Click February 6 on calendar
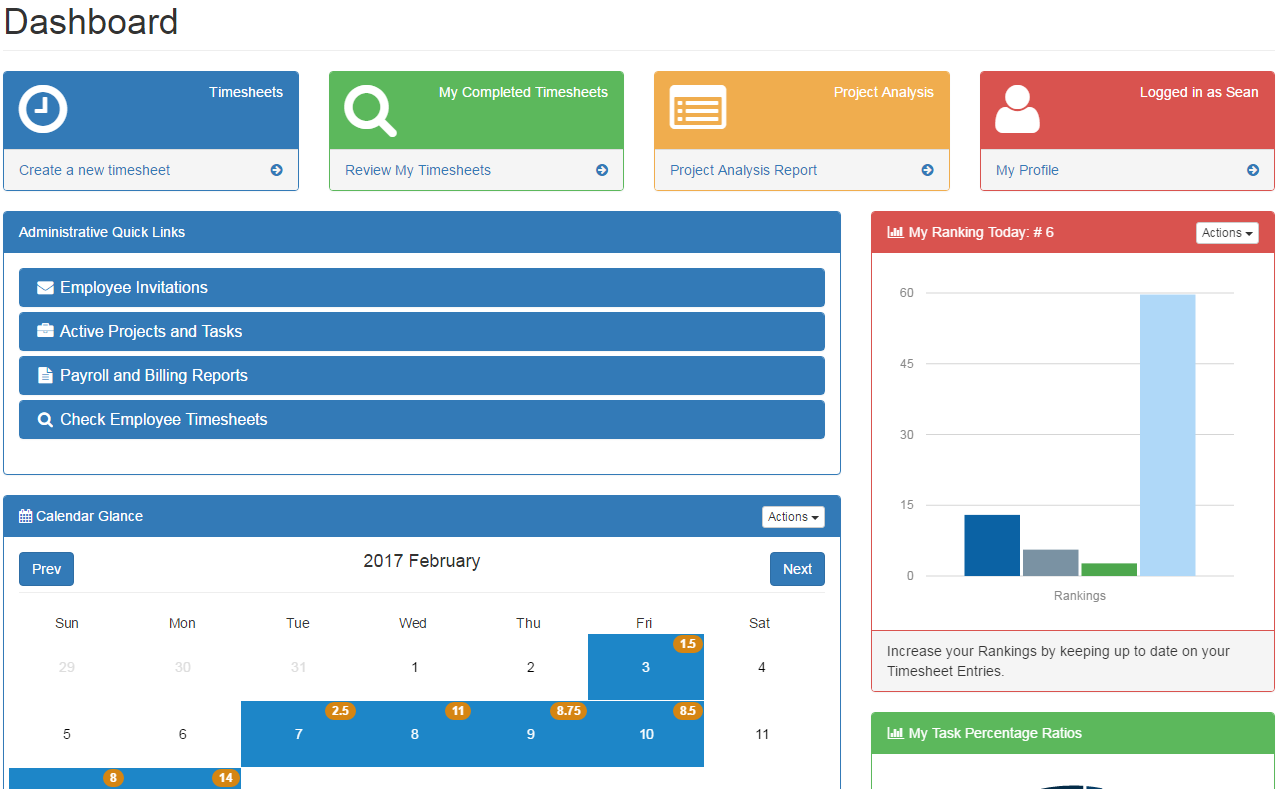Screen dimensions: 1282x789 [x=182, y=734]
